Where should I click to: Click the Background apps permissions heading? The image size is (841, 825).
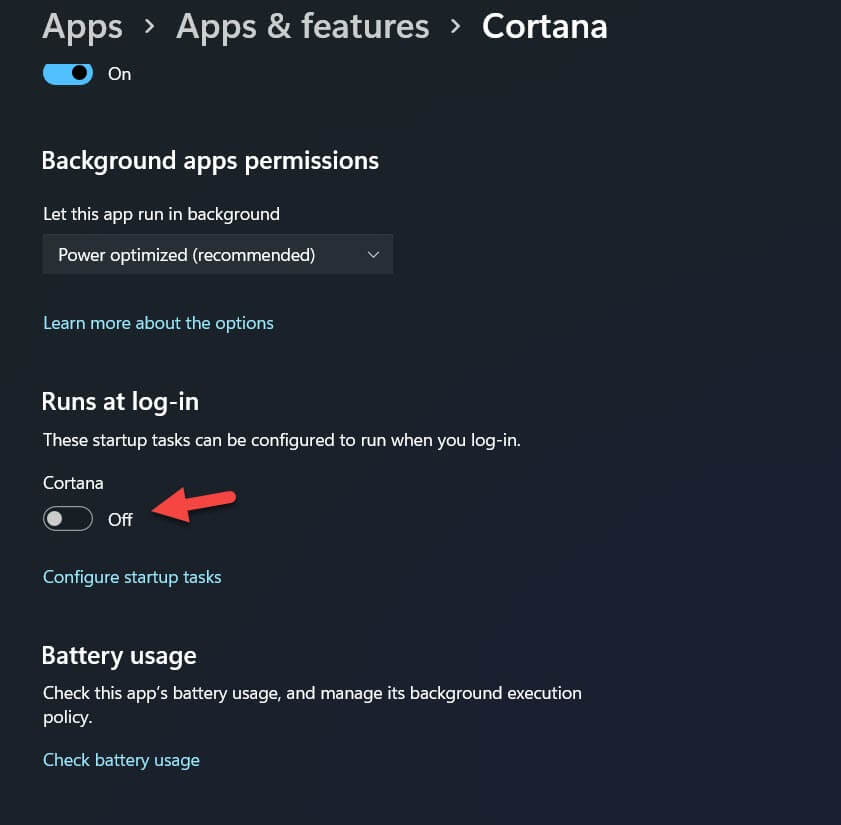pos(210,160)
